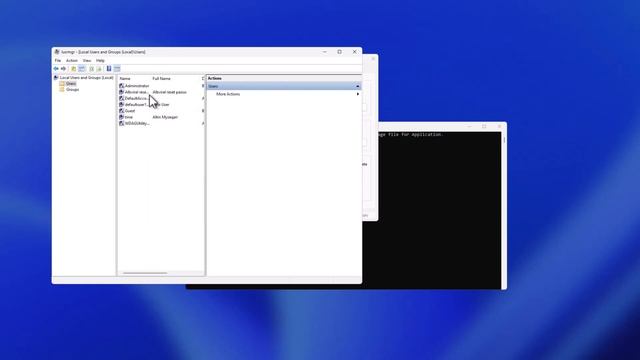Screen dimensions: 640x360
Task: Toggle the Show/Hide Console Tree toolbar icon
Action: [82, 69]
